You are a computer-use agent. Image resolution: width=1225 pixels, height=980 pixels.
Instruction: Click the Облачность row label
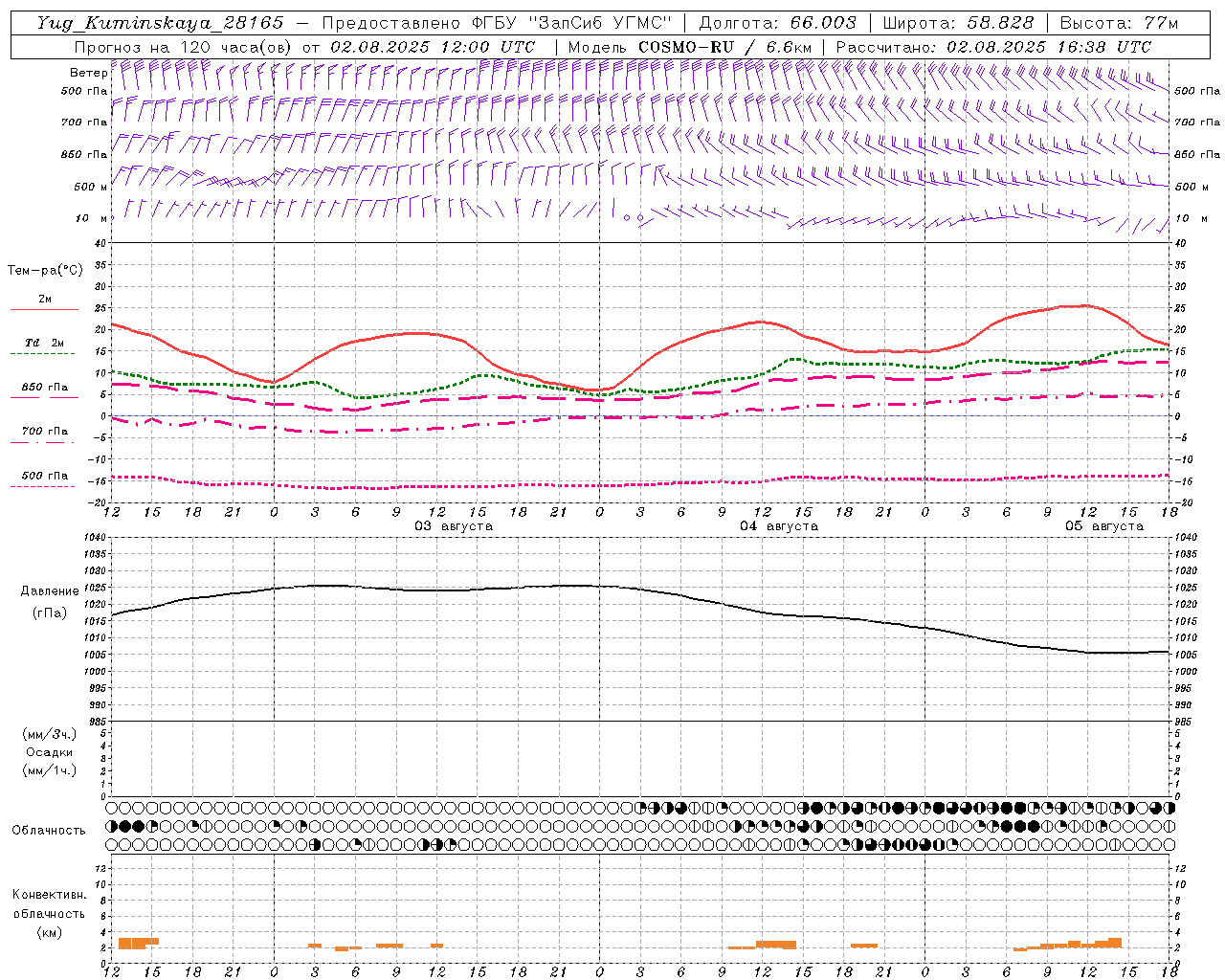(x=49, y=831)
